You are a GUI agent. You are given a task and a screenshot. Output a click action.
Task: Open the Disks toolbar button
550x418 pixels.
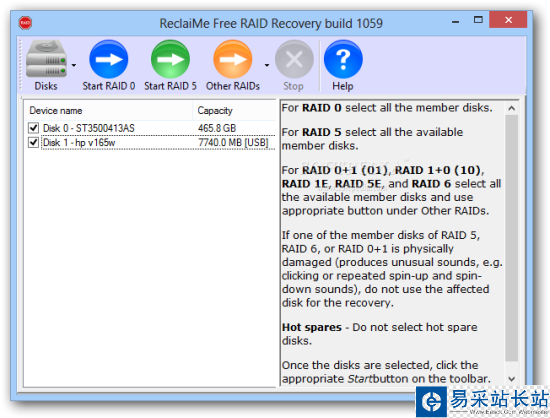point(46,66)
